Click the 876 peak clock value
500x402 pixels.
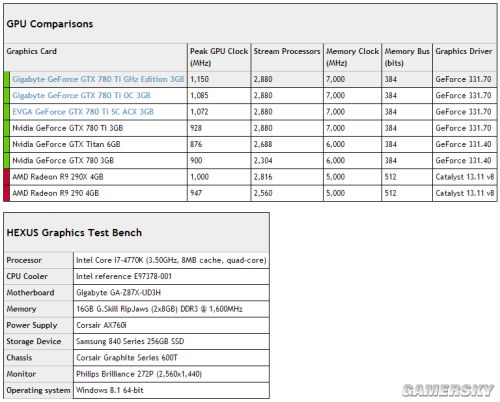click(x=196, y=144)
